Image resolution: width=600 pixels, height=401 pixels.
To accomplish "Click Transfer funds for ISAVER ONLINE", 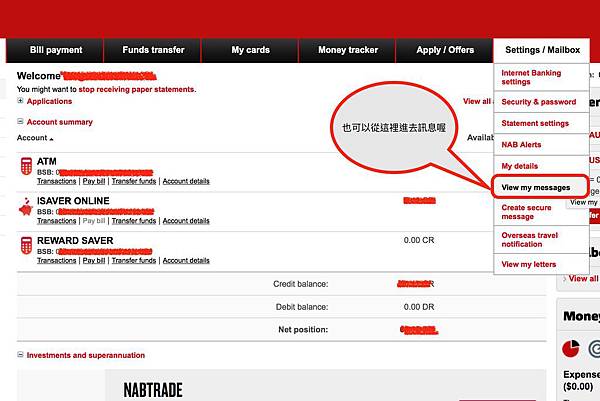I will click(134, 221).
